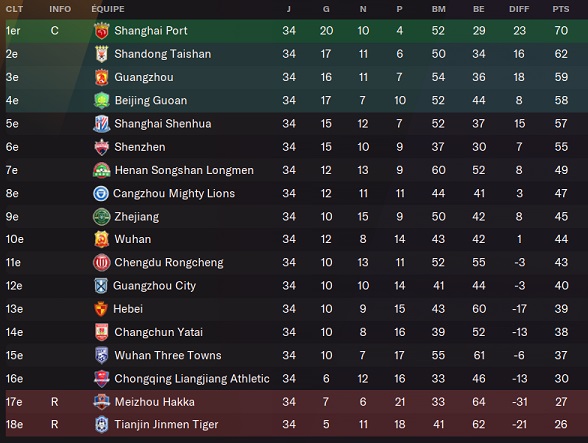Open Chongqing Liangjiang Athletic team link
This screenshot has width=588, height=443.
point(192,379)
